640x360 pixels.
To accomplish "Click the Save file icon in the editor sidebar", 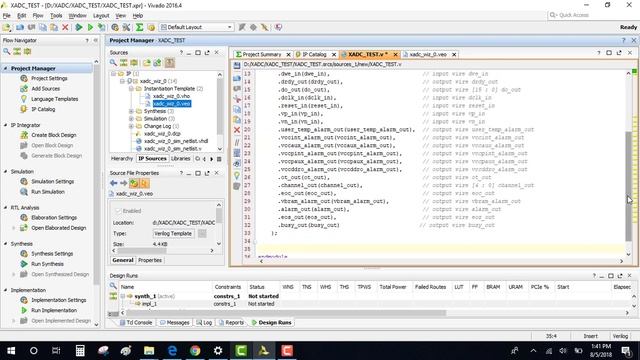I will (237, 65).
